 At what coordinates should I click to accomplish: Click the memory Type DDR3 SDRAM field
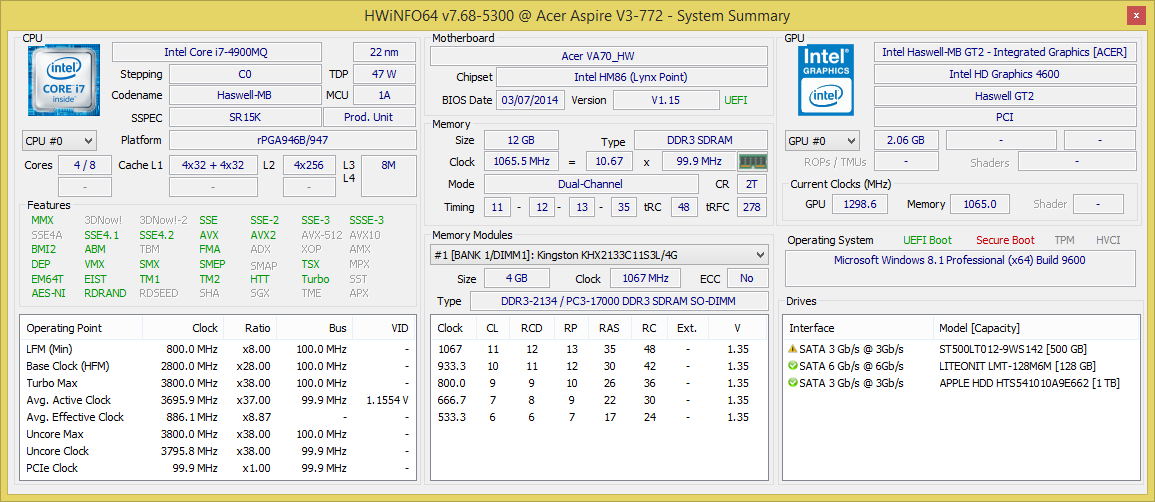click(x=701, y=140)
